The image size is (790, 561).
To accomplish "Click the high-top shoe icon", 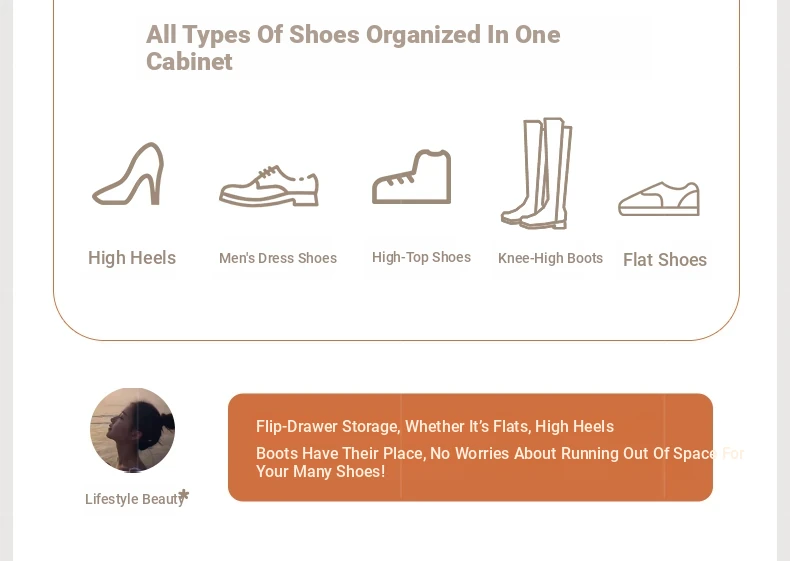I will tap(412, 176).
